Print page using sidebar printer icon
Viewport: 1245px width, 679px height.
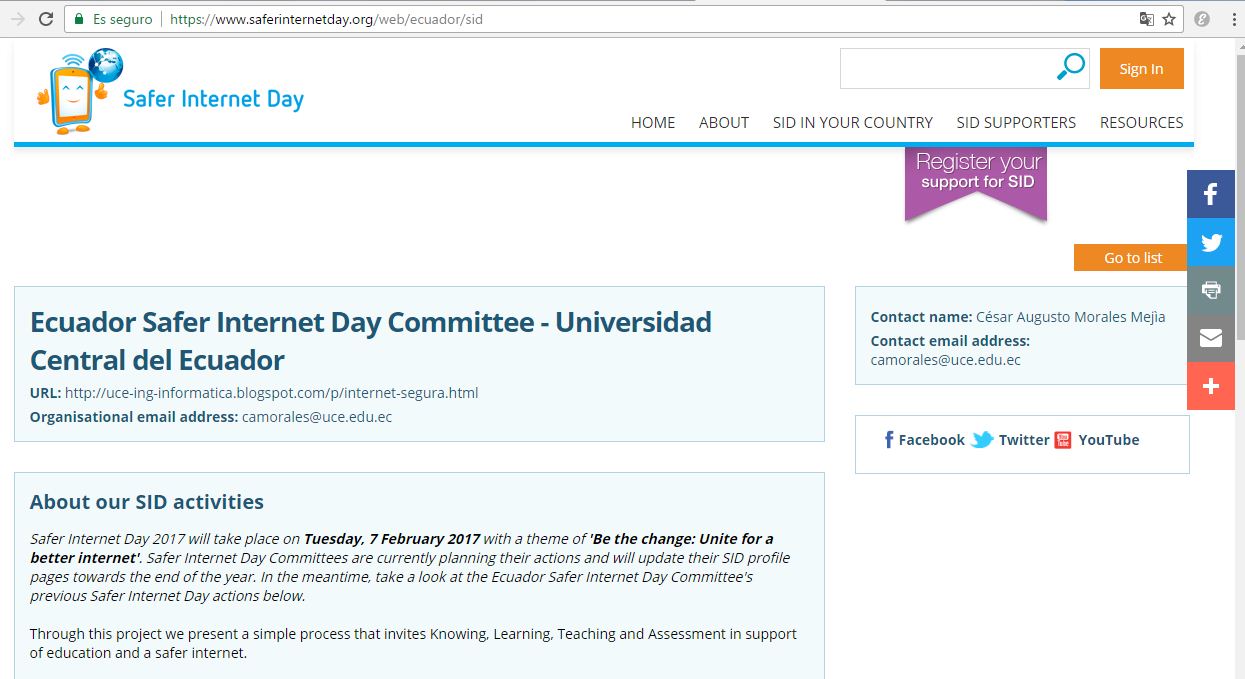pos(1211,290)
